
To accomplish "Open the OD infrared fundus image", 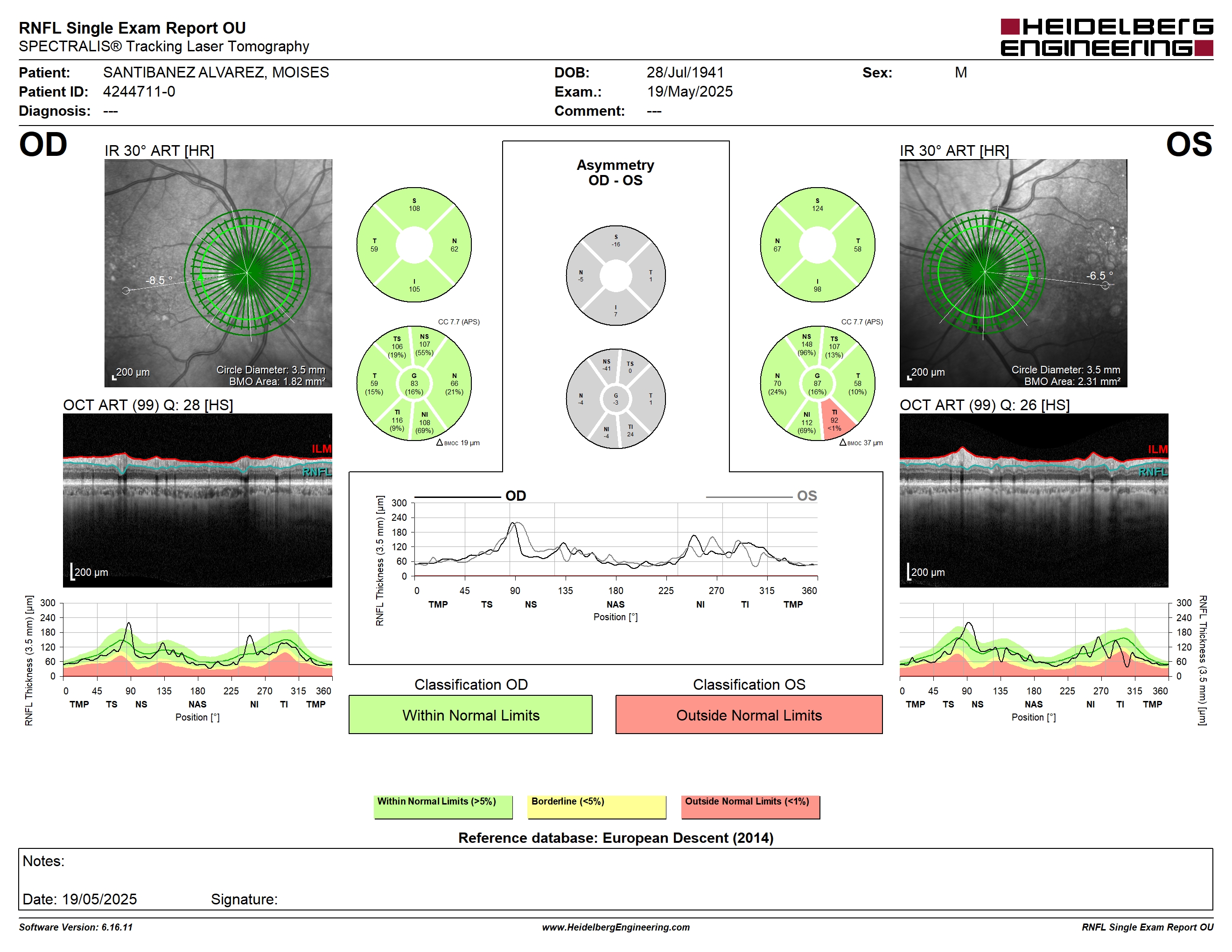I will (x=218, y=273).
